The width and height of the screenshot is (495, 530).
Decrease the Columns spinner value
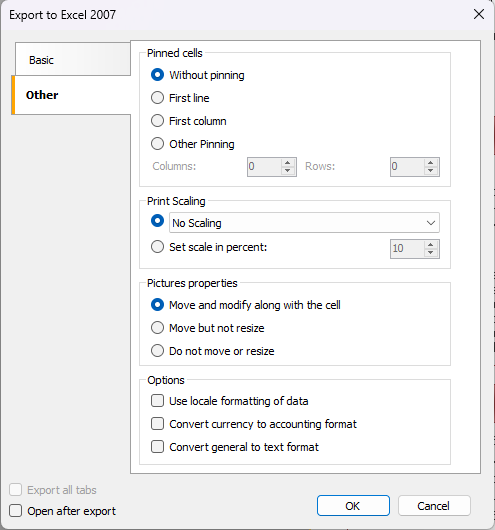click(287, 171)
